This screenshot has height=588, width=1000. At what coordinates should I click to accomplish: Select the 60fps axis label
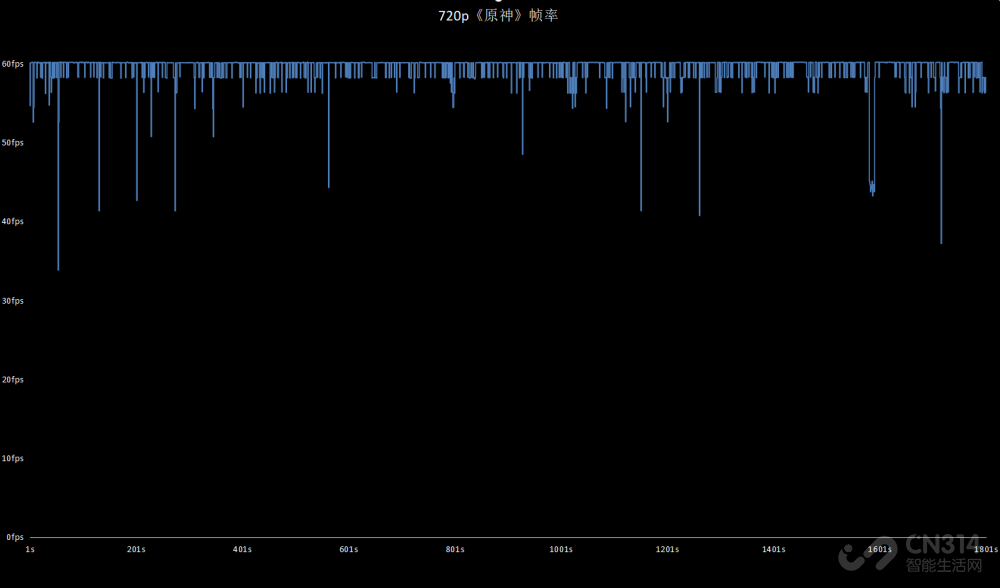point(13,64)
